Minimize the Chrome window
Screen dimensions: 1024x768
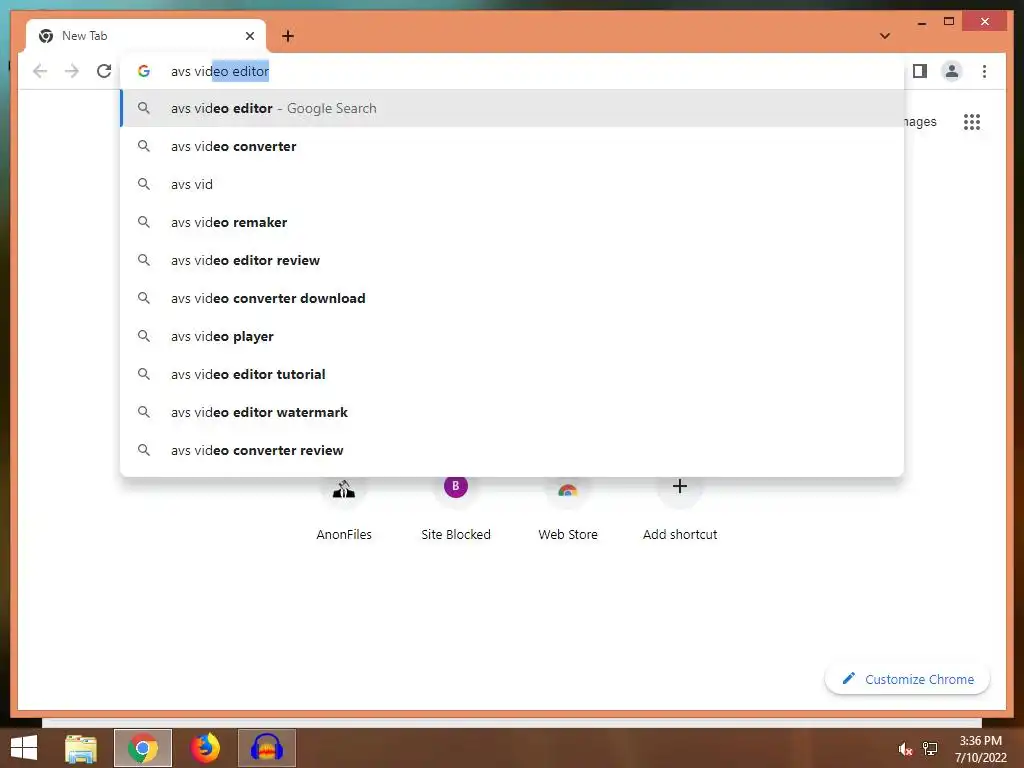click(x=921, y=22)
